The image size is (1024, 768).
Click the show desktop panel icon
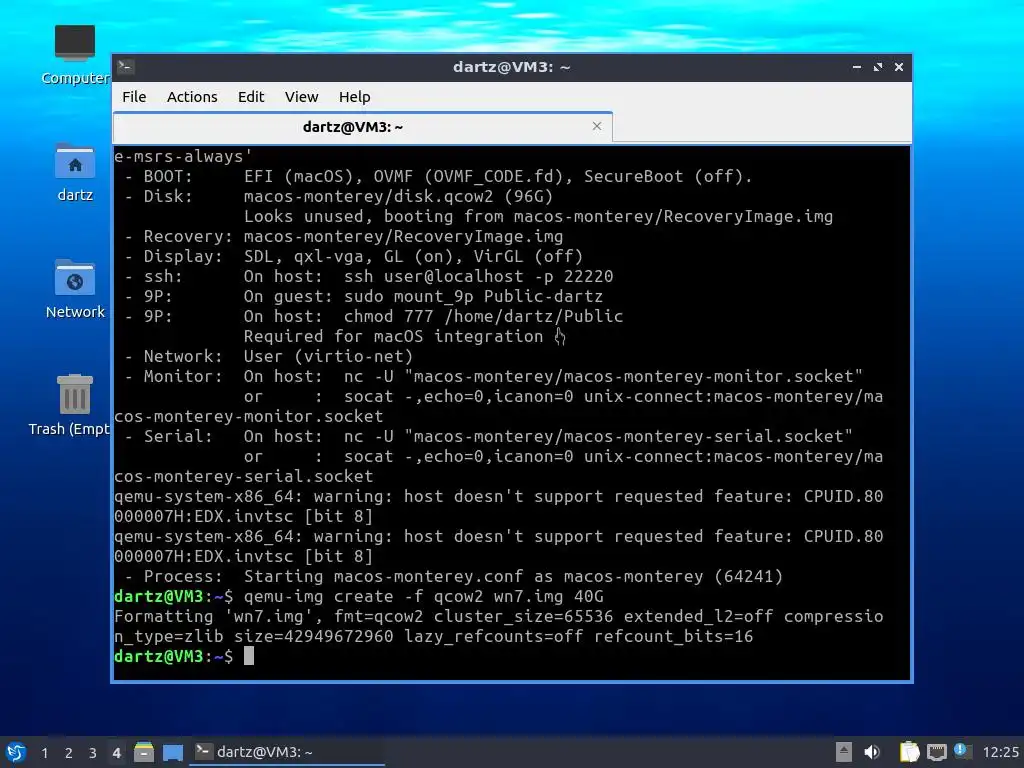tap(172, 752)
